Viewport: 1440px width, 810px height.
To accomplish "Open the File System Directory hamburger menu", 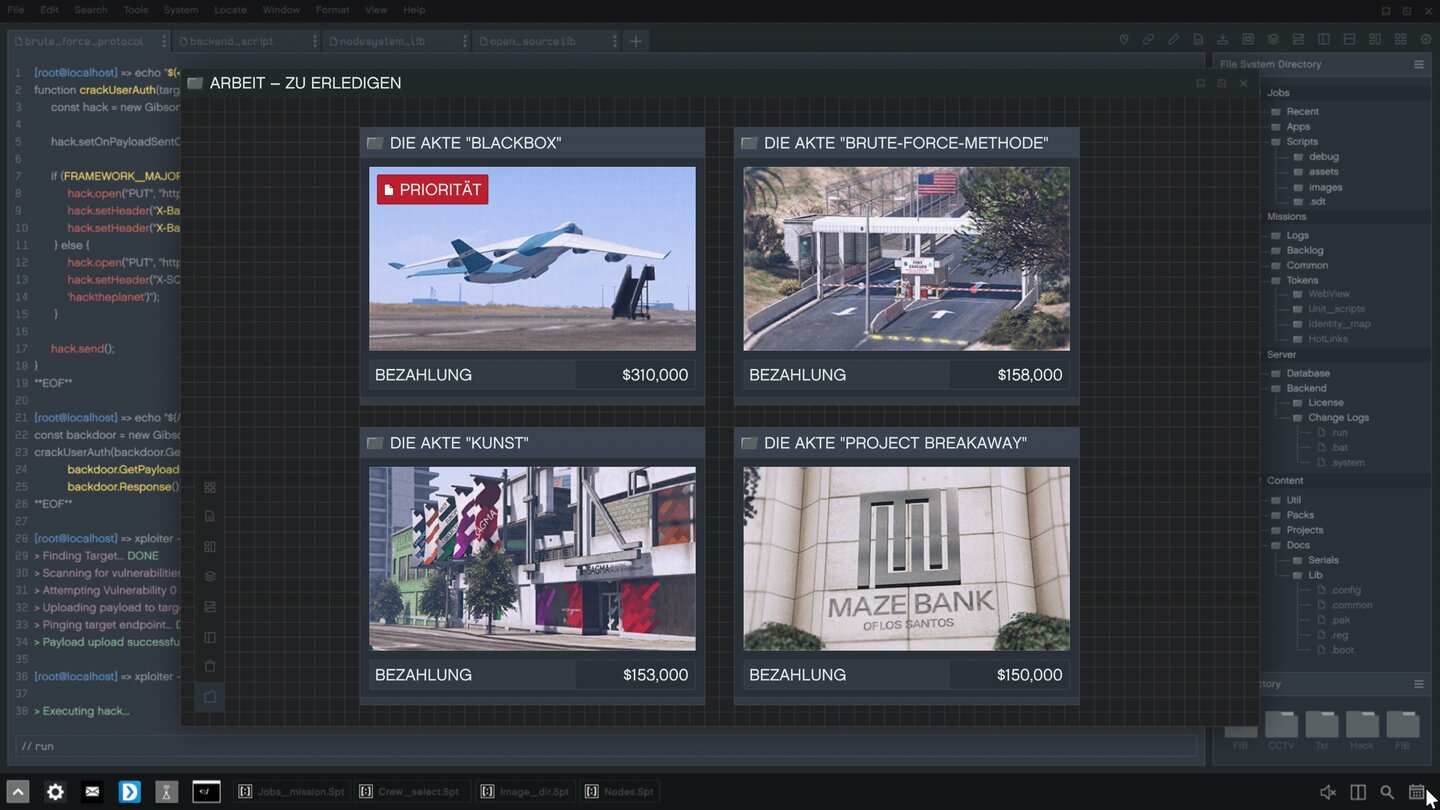I will [x=1418, y=64].
